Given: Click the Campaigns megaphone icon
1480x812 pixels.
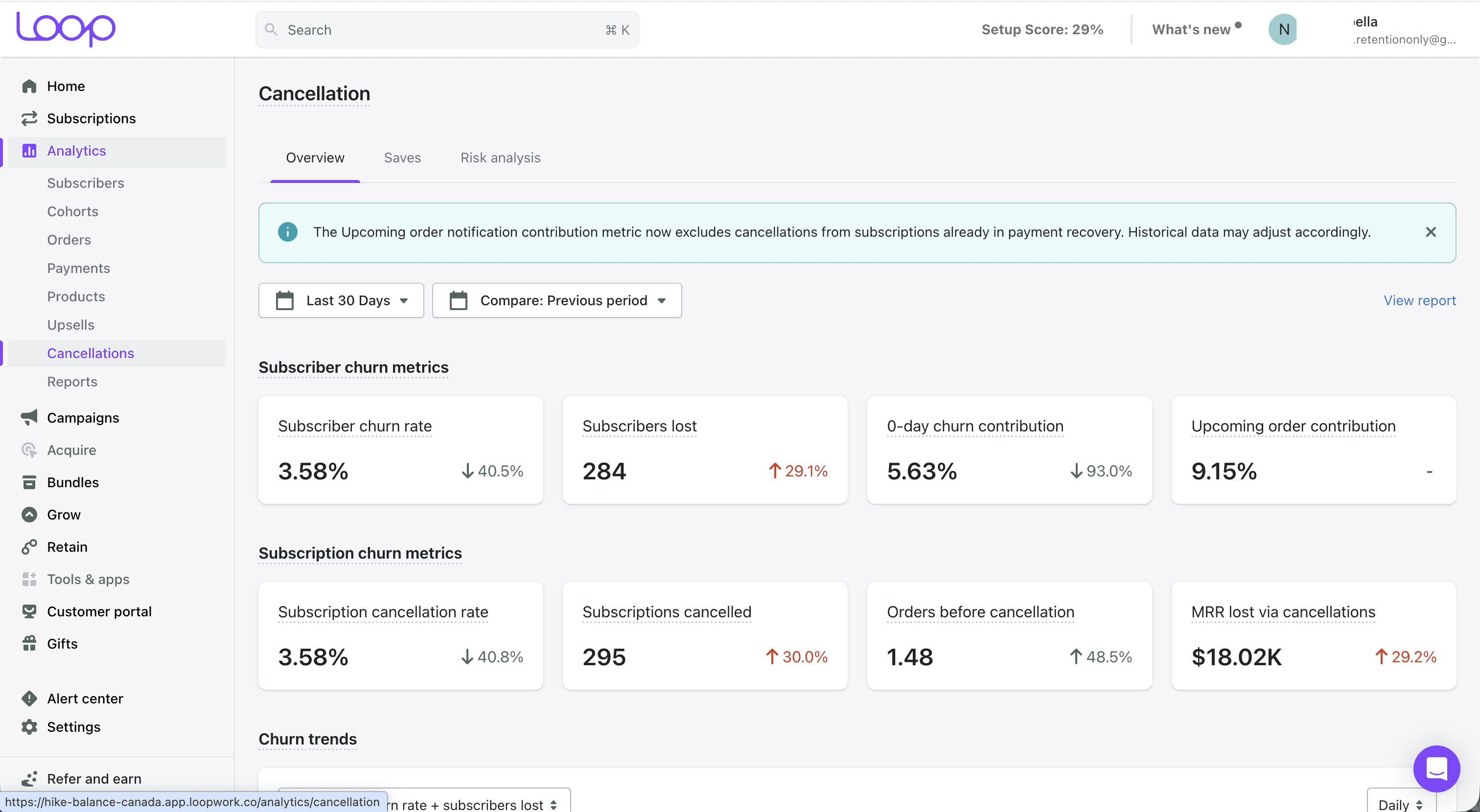Looking at the screenshot, I should click(29, 417).
